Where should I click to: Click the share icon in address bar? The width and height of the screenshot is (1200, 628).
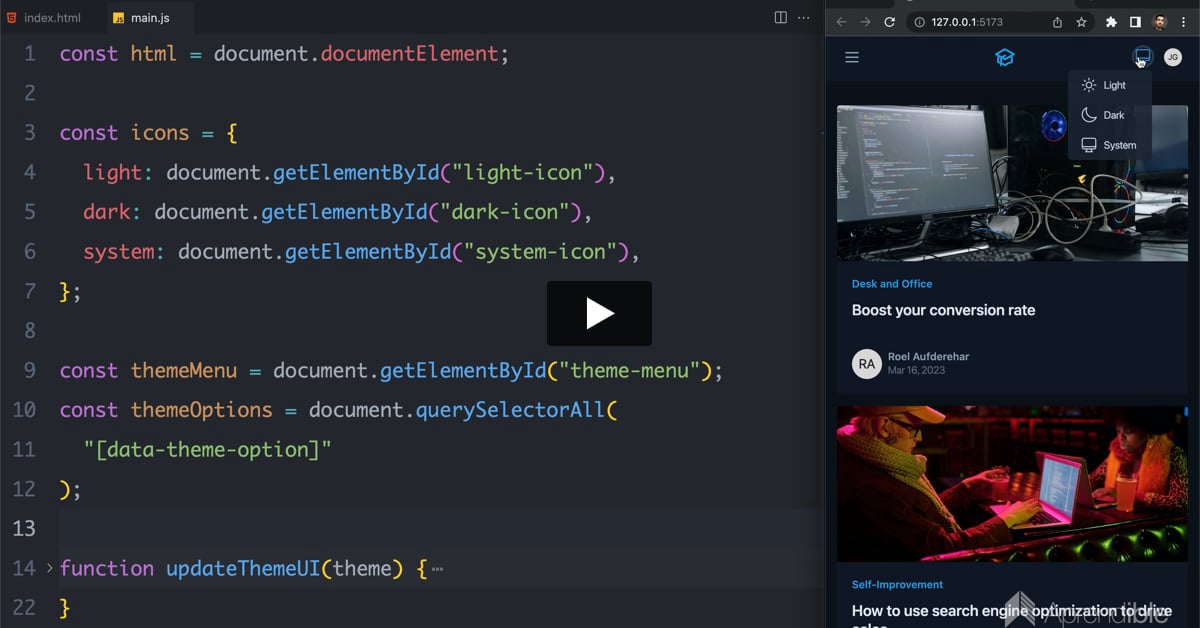(x=1057, y=22)
